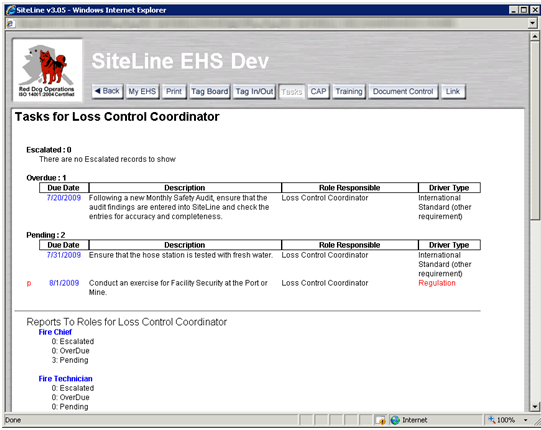This screenshot has height=430, width=541.
Task: Open the Fire Technician role link
Action: click(x=66, y=379)
